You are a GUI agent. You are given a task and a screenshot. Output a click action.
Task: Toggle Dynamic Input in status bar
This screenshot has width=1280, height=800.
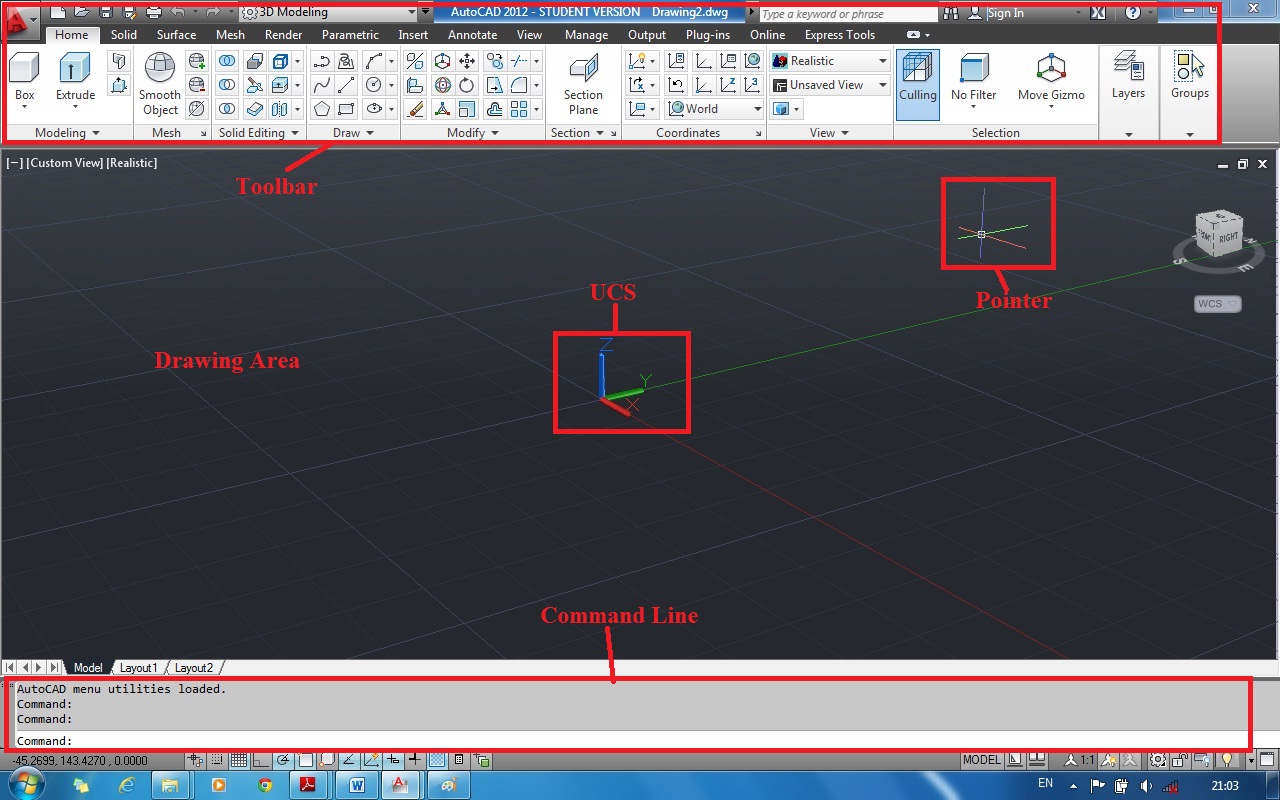pos(394,760)
